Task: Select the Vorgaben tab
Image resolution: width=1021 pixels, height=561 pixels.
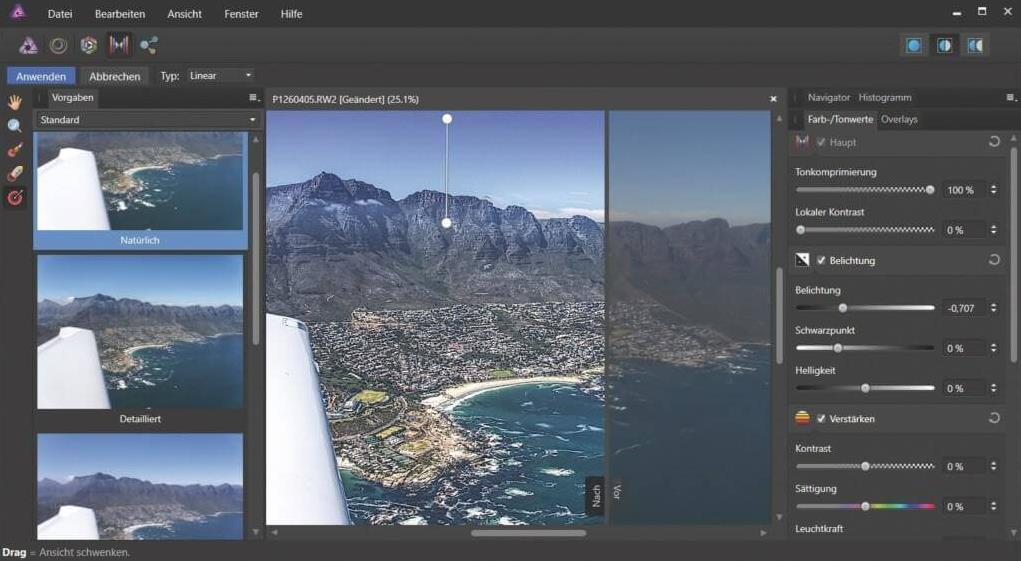Action: [x=72, y=98]
